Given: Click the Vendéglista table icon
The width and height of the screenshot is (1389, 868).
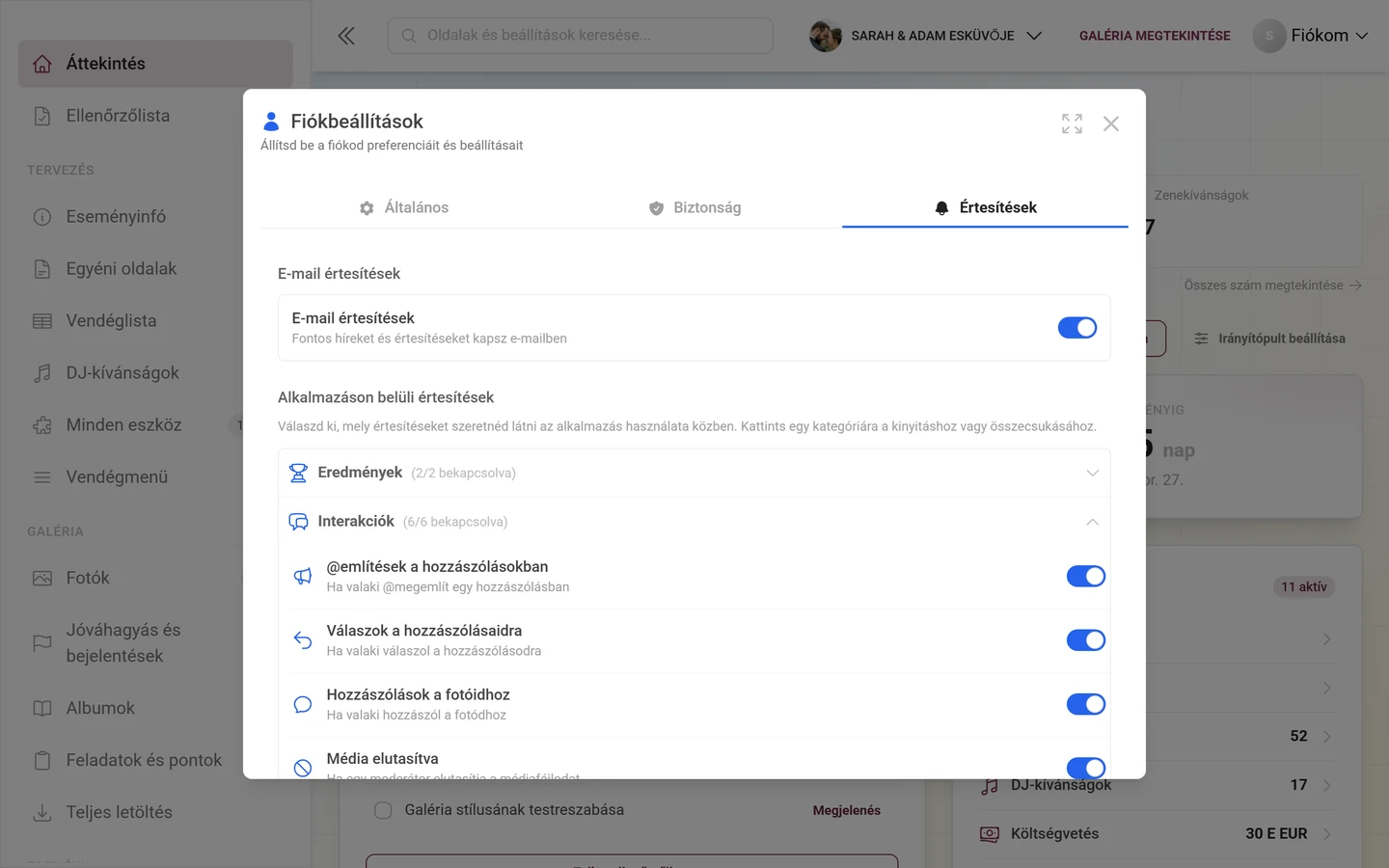Looking at the screenshot, I should (42, 321).
